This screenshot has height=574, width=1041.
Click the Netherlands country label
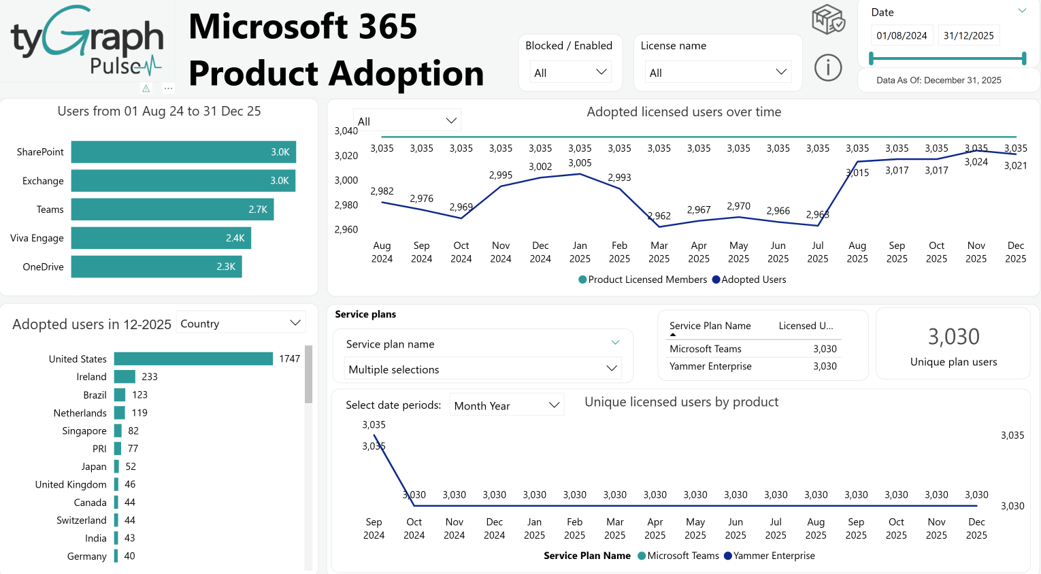tap(80, 413)
